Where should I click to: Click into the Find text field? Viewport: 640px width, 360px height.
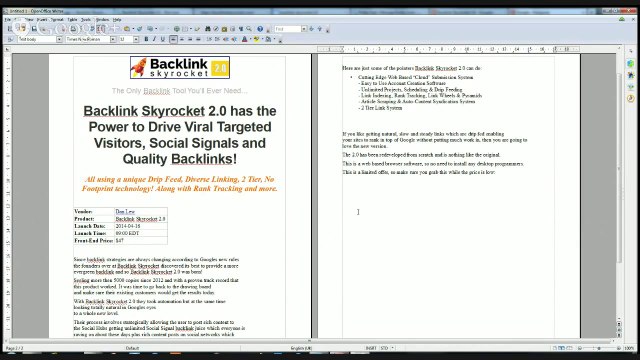point(288,29)
